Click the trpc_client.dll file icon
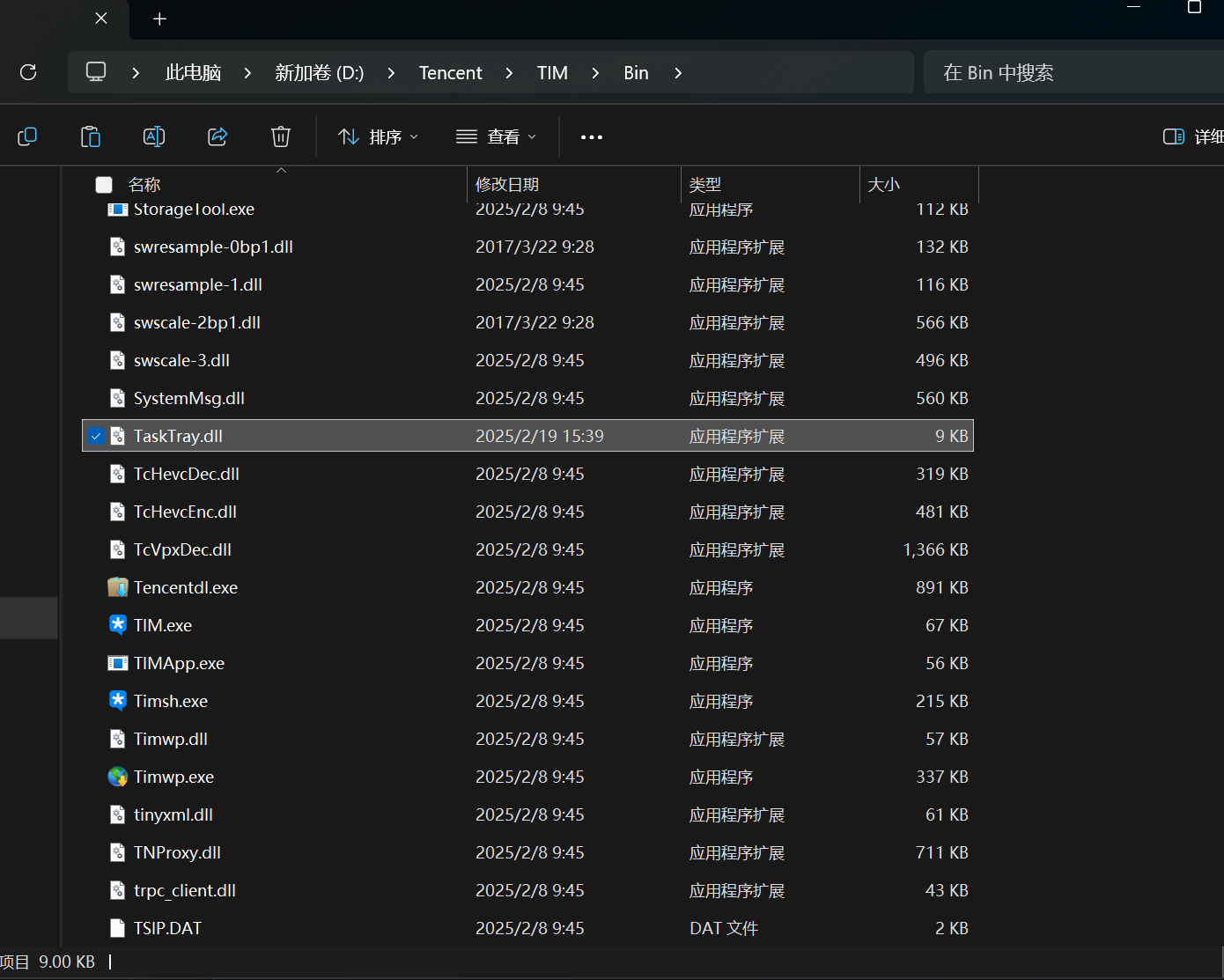1224x980 pixels. (117, 890)
